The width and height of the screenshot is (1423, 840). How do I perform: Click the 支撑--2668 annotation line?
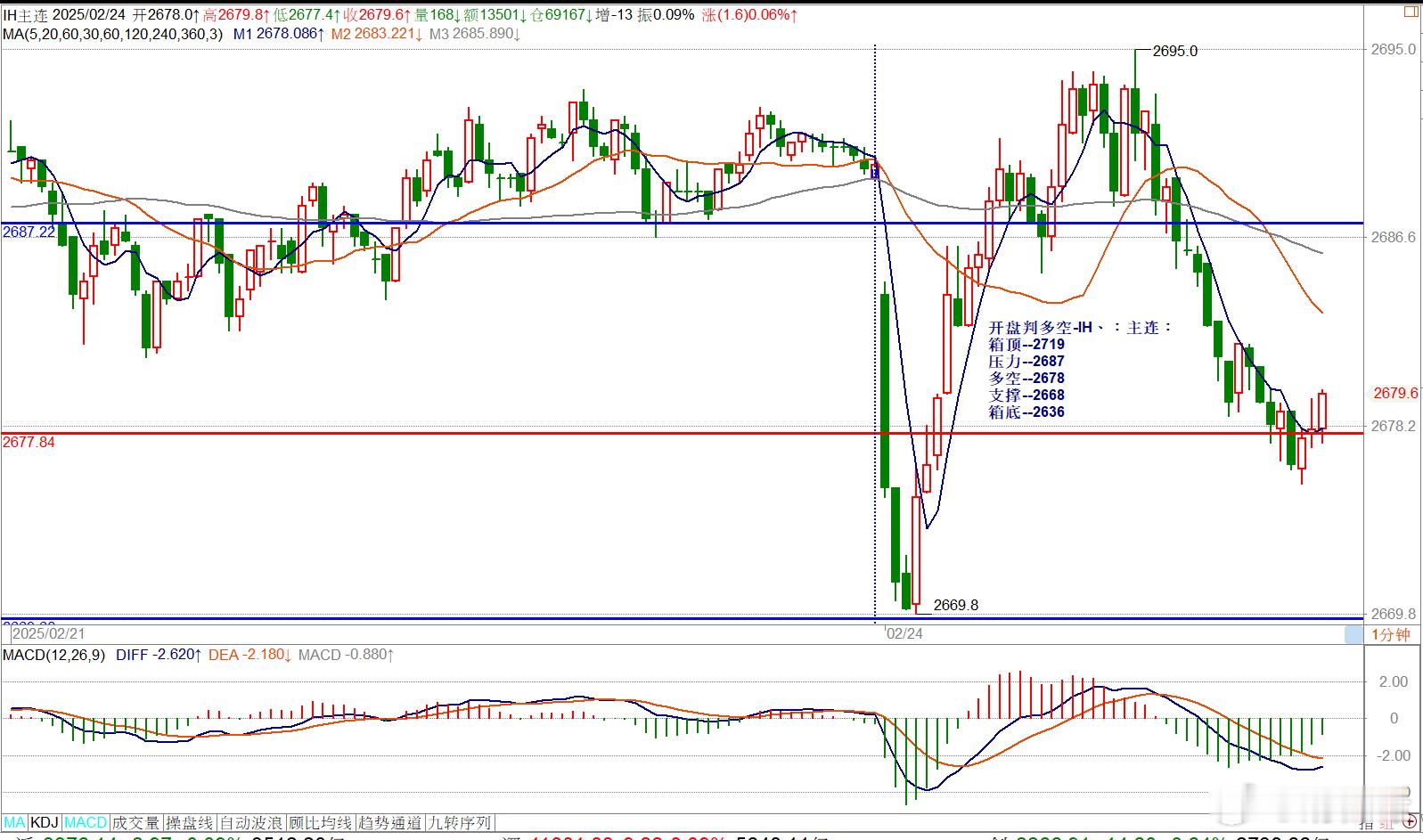pyautogui.click(x=1026, y=396)
